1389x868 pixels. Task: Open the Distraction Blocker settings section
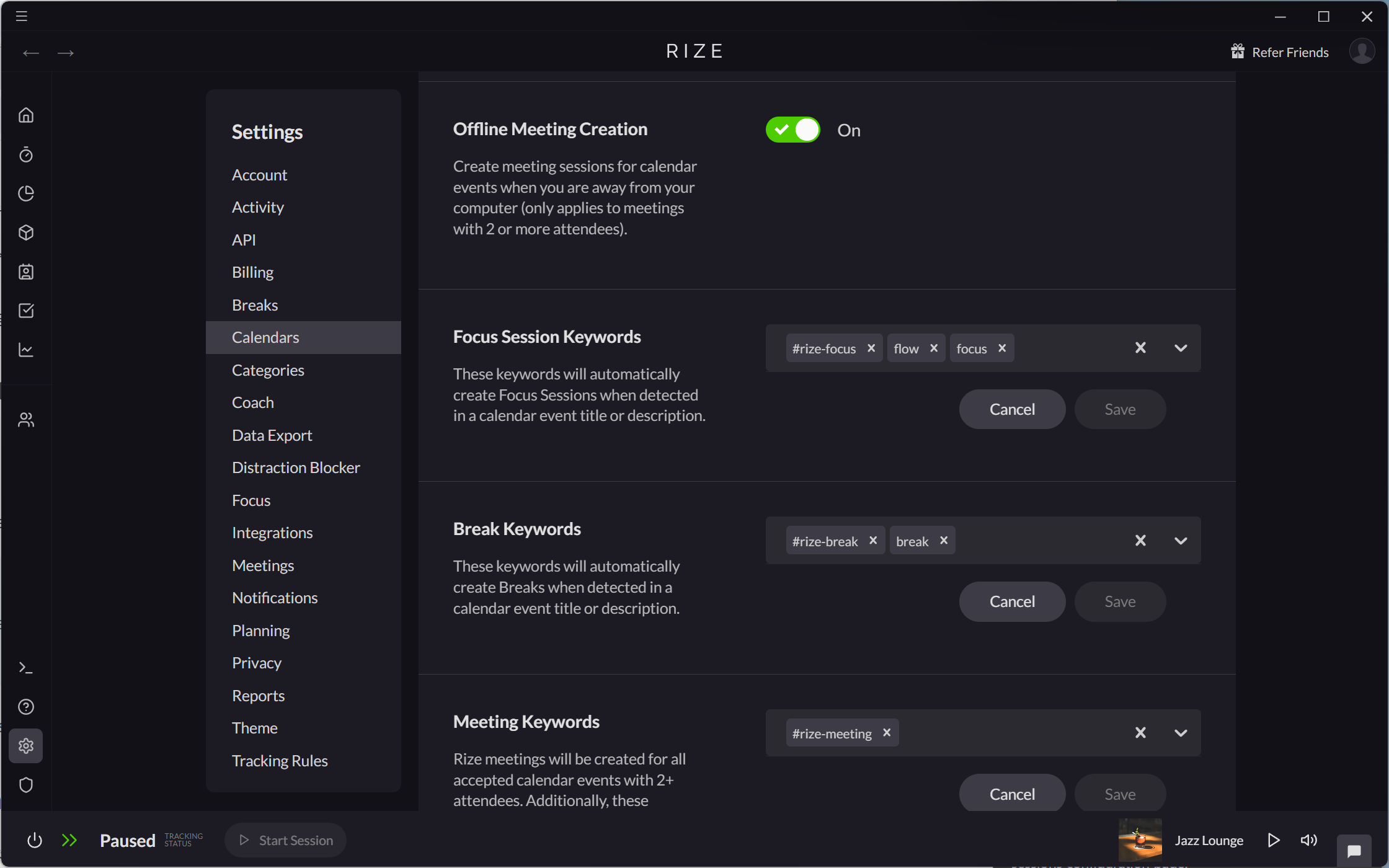(x=296, y=467)
